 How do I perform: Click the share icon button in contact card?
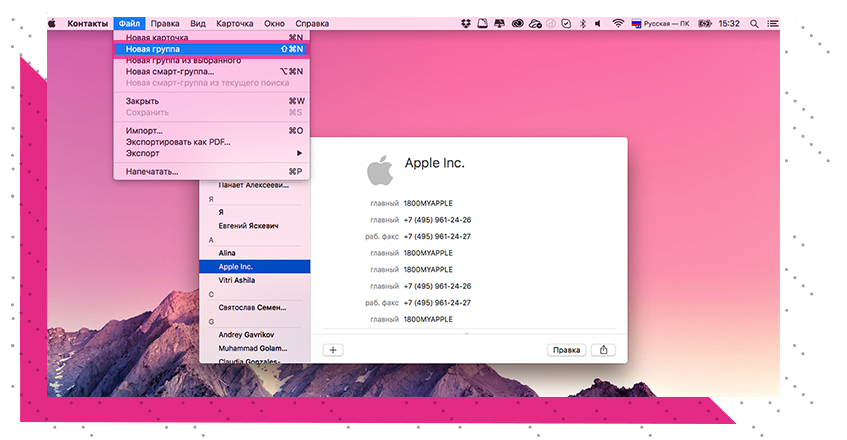coord(603,349)
